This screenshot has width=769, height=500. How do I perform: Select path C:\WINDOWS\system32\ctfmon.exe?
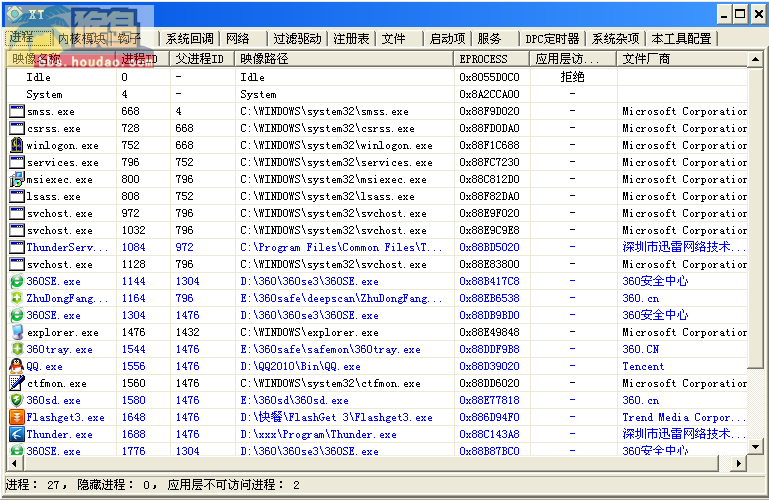coord(330,383)
